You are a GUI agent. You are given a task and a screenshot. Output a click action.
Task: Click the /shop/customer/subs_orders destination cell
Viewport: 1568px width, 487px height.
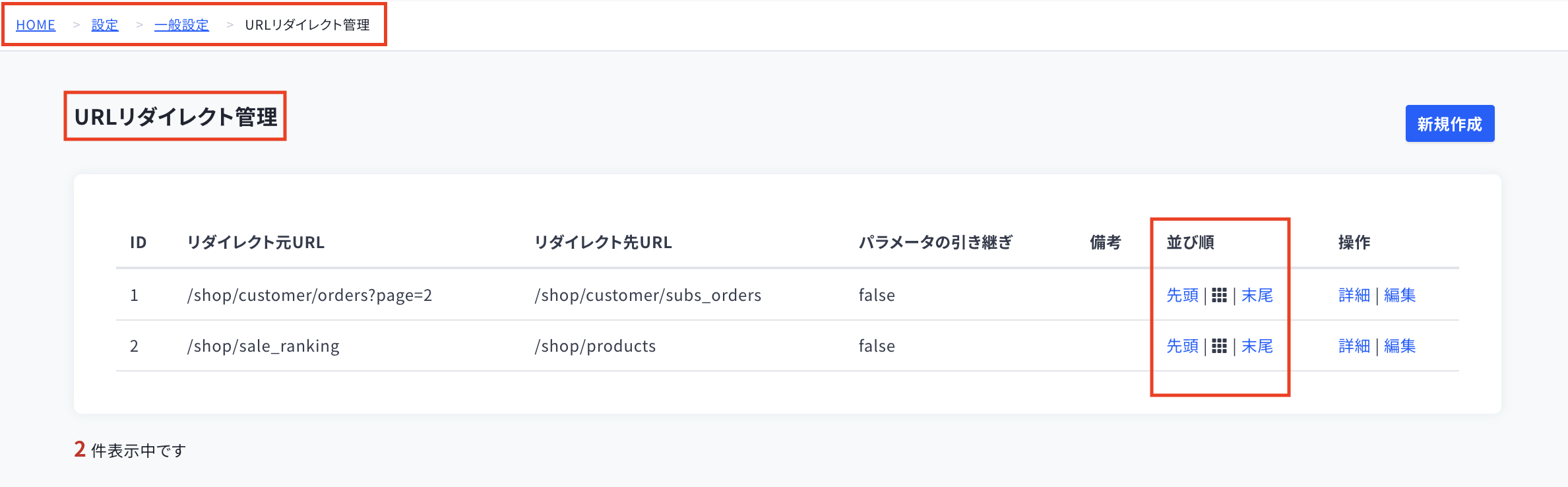tap(648, 295)
